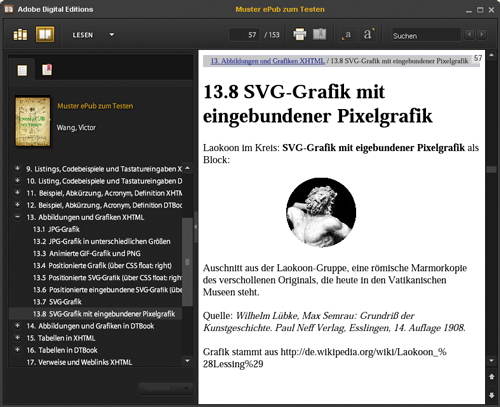The height and width of the screenshot is (407, 500).
Task: Collapse chapter 13 Abbildungen und Grafiken XHTML
Action: pyautogui.click(x=17, y=217)
